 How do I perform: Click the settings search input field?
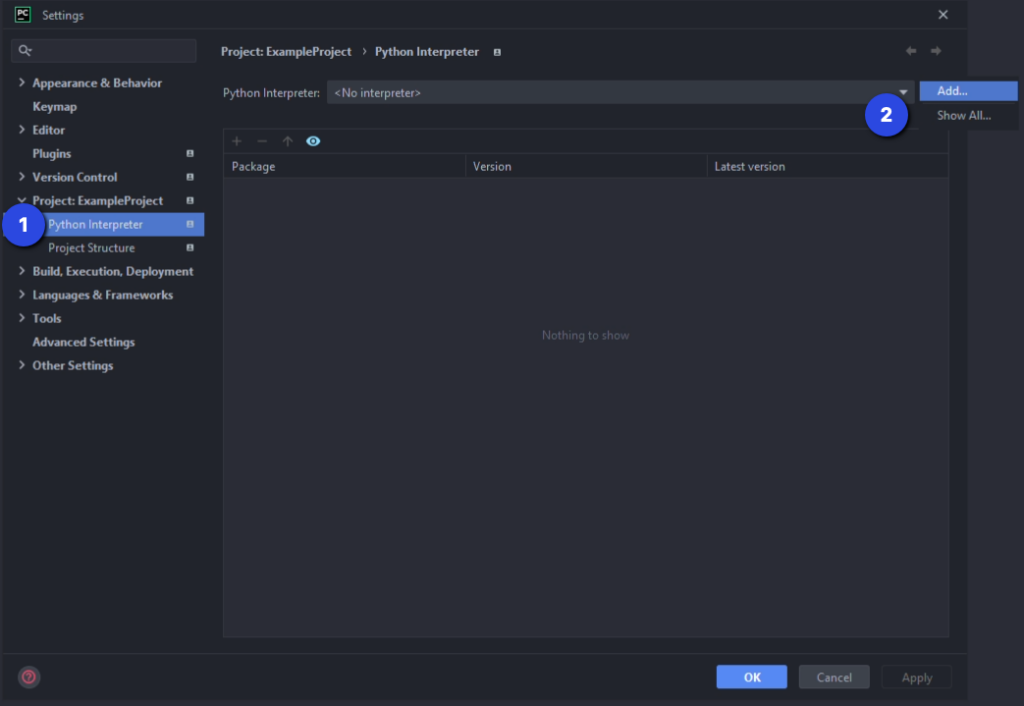coord(104,50)
